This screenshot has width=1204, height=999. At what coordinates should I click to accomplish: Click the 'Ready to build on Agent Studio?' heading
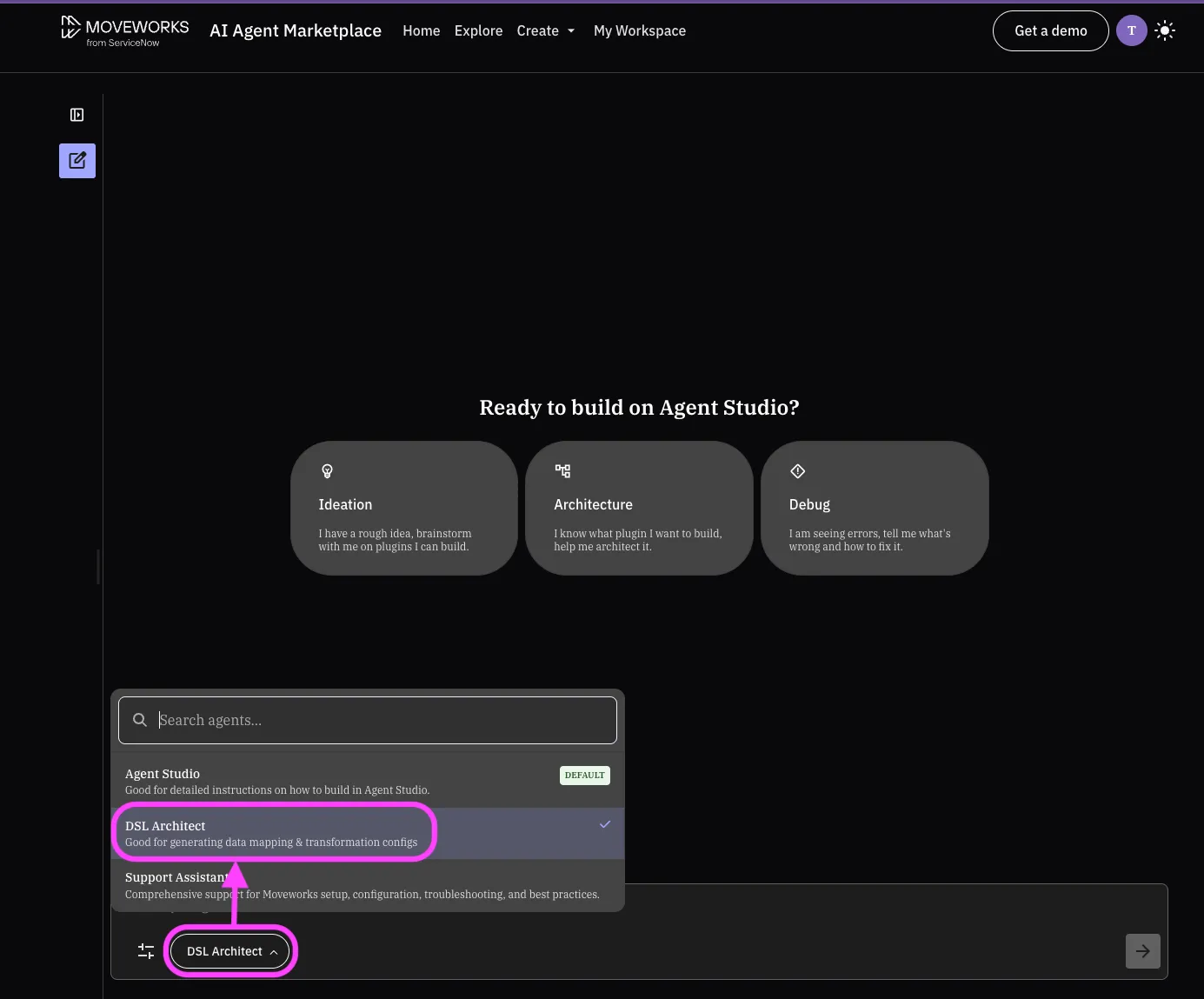click(640, 408)
